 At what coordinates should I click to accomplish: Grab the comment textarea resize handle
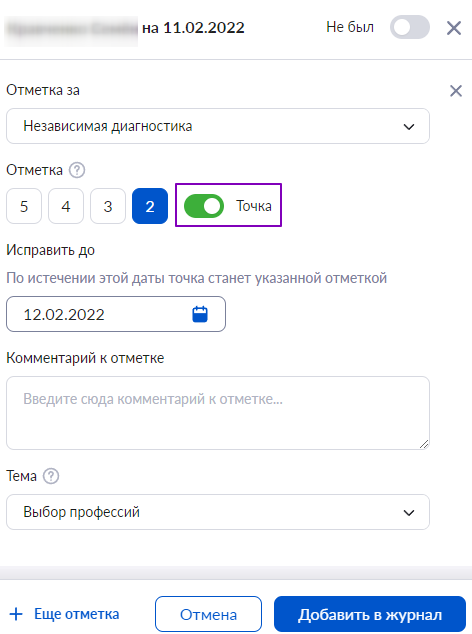coord(424,444)
